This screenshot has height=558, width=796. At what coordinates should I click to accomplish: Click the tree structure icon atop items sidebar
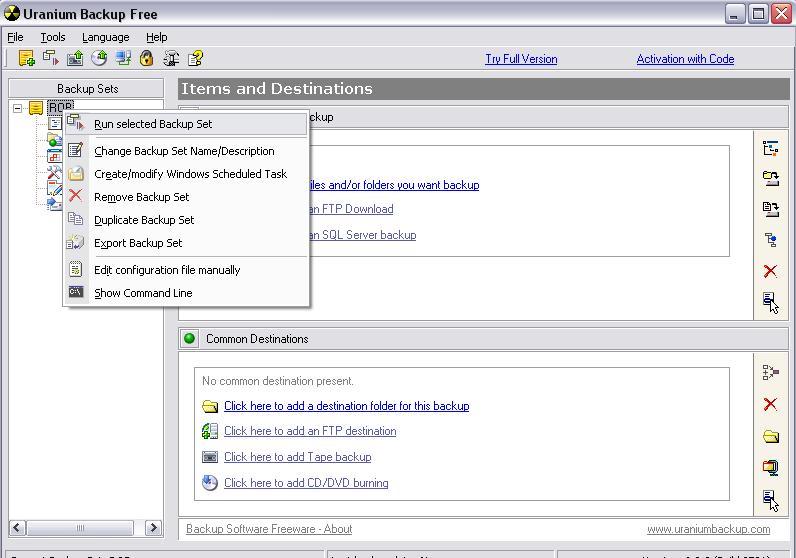[x=771, y=148]
